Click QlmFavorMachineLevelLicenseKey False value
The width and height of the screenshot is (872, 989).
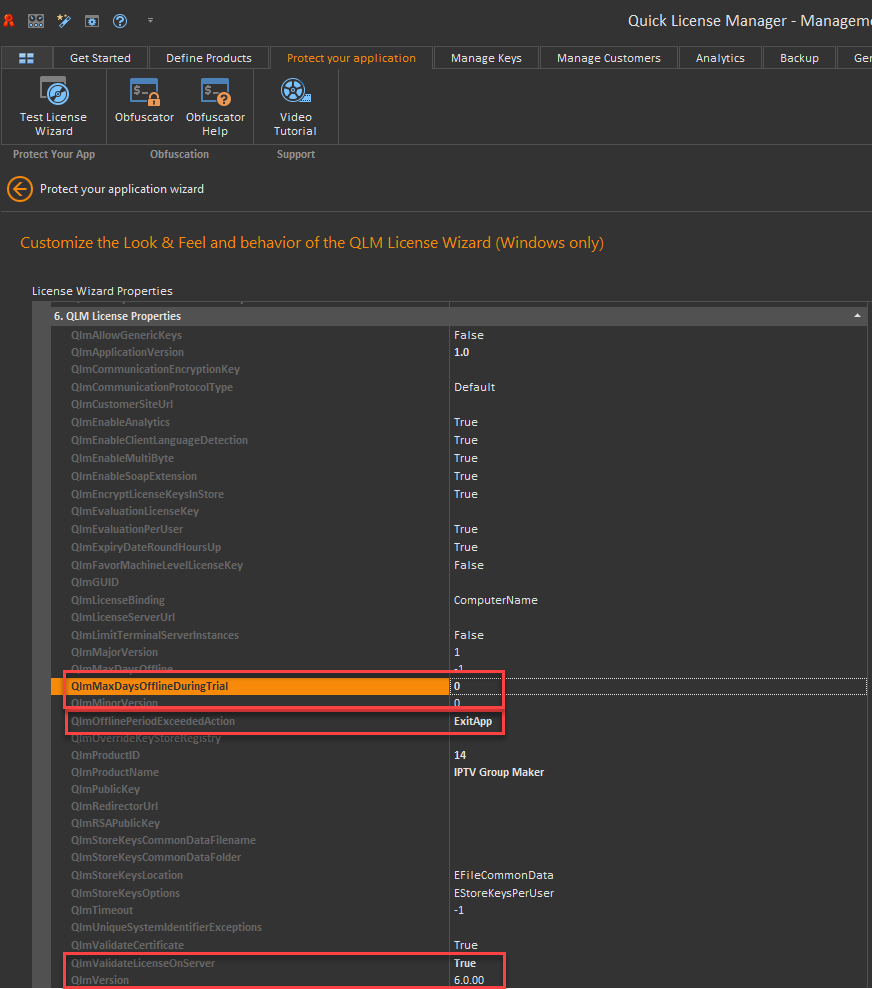[x=468, y=565]
